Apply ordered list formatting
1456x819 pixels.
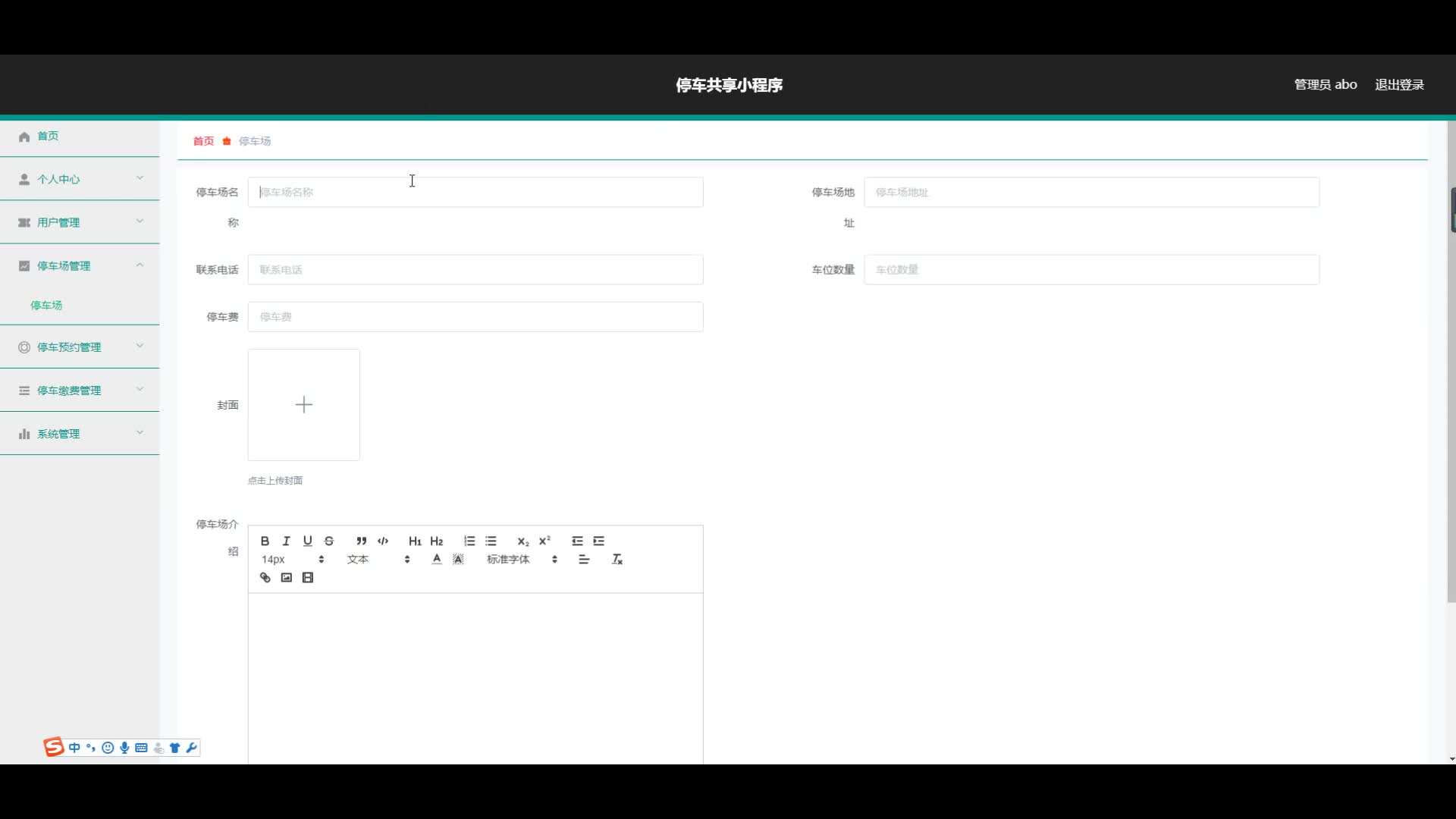pos(469,541)
